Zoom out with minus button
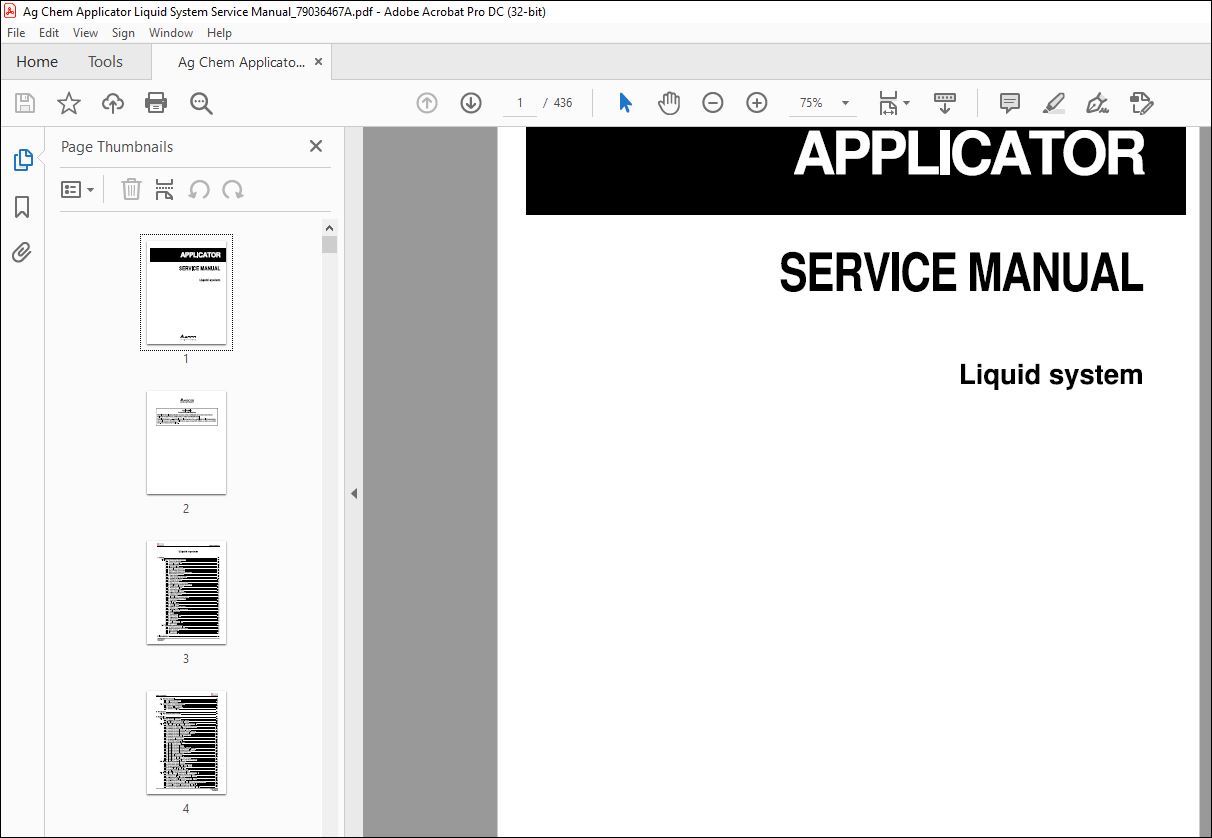The width and height of the screenshot is (1212, 838). [713, 103]
